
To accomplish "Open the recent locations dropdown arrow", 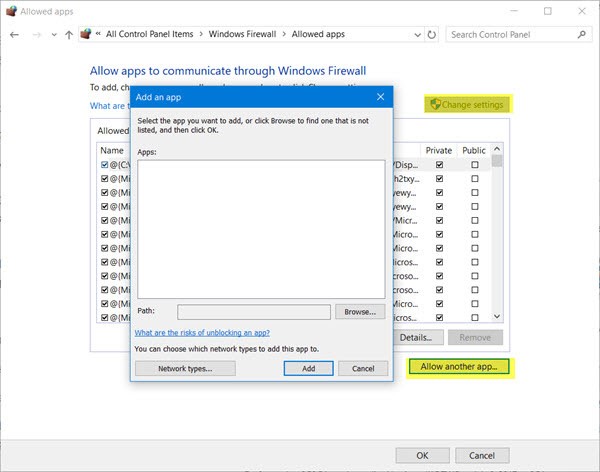I will (54, 35).
